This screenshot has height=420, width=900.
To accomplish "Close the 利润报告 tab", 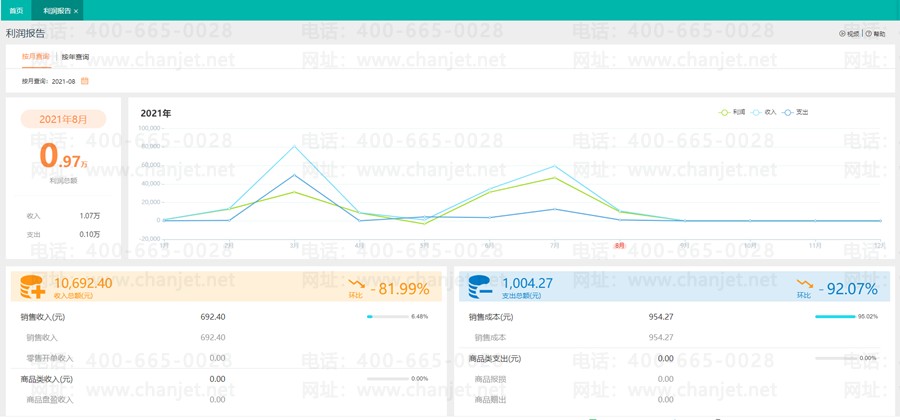I will click(x=76, y=11).
